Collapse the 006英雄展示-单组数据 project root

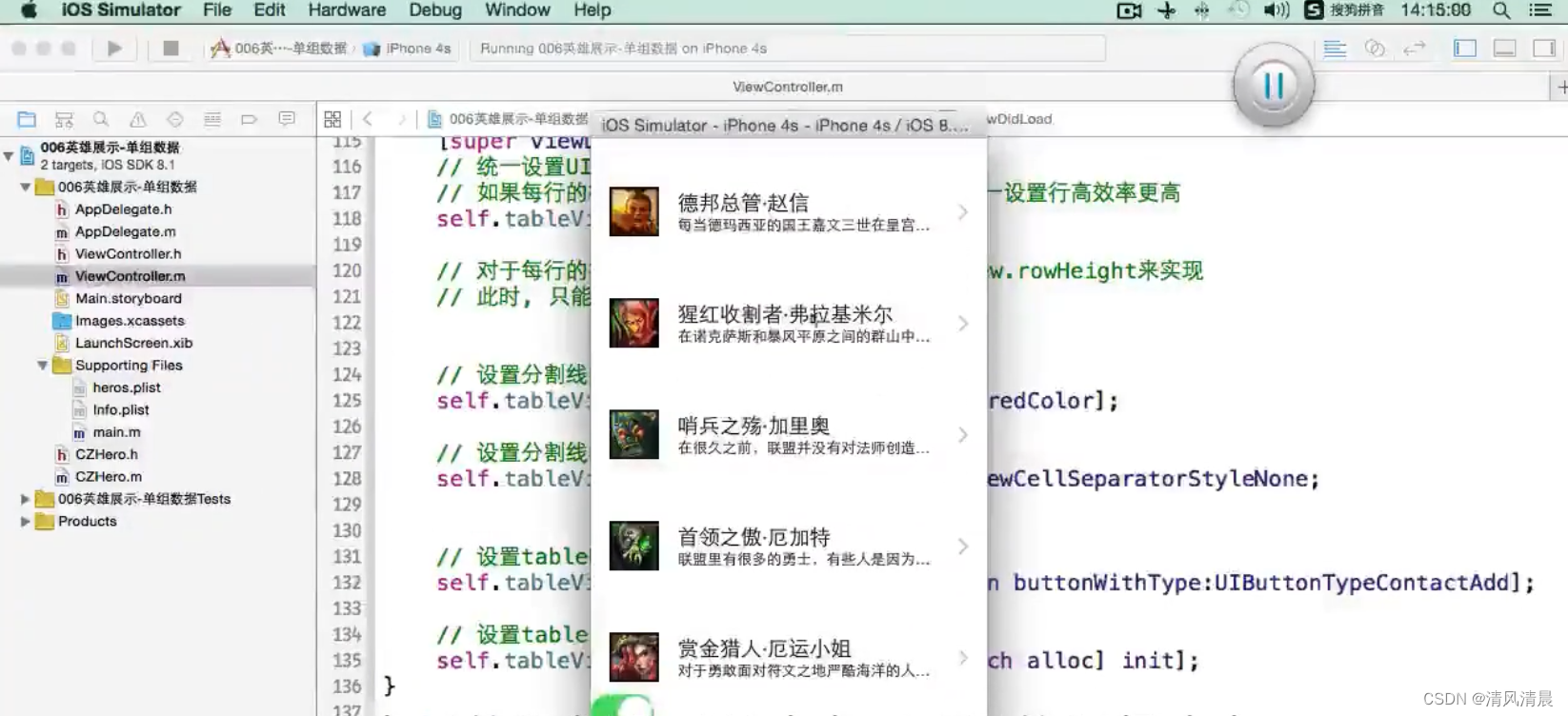coord(9,155)
